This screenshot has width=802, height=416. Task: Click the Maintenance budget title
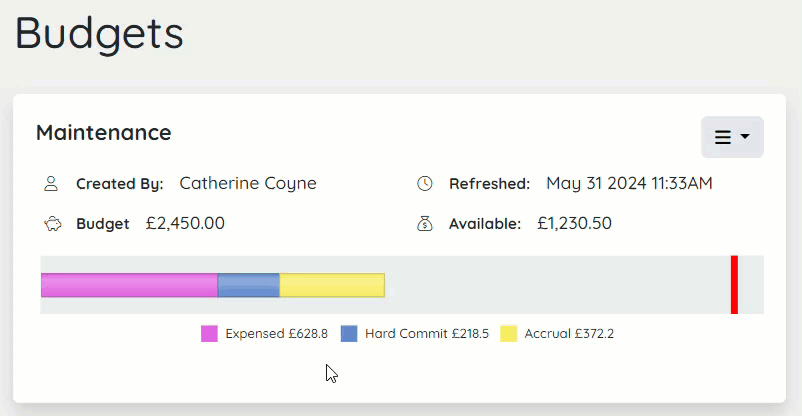[x=104, y=133]
